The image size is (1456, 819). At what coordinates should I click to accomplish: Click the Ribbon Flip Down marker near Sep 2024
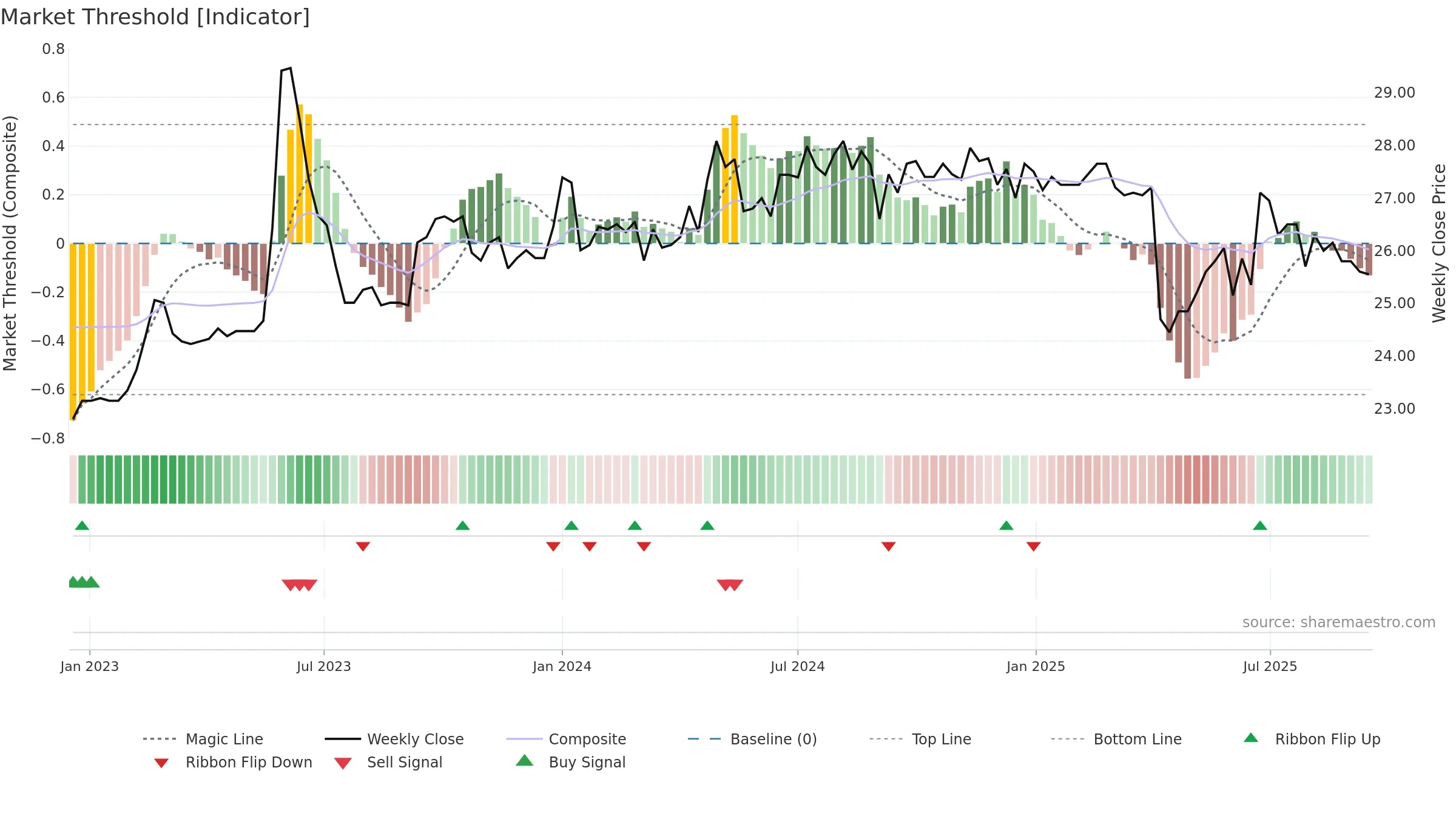pos(889,547)
